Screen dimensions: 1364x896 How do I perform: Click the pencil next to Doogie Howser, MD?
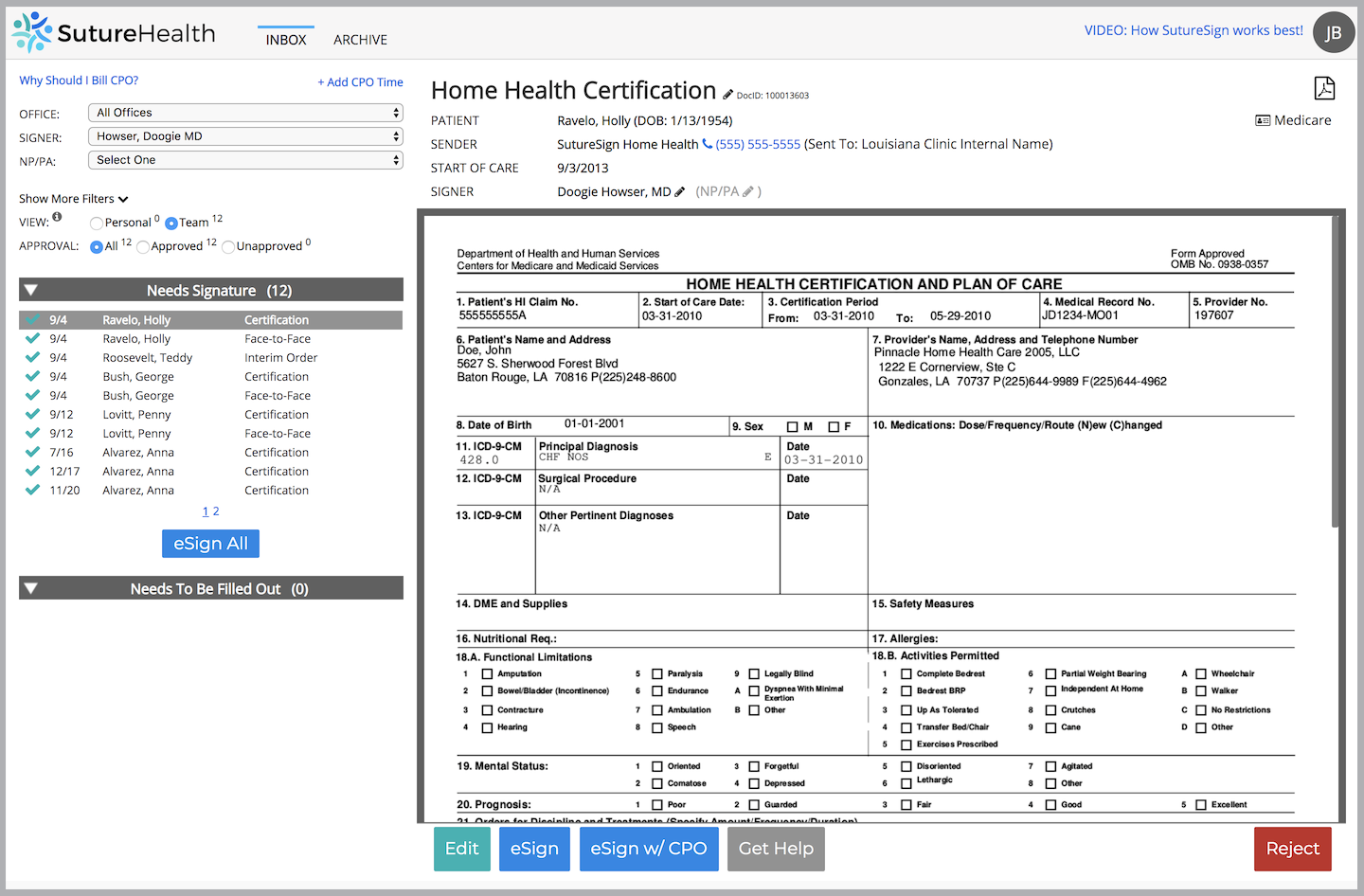tap(679, 190)
